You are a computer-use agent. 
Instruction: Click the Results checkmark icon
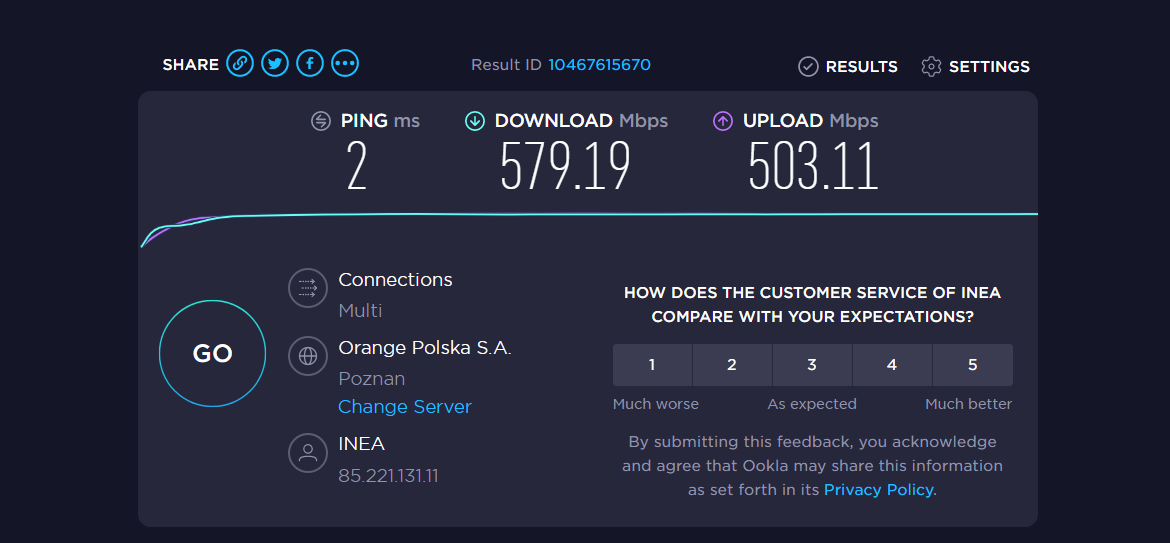click(808, 66)
